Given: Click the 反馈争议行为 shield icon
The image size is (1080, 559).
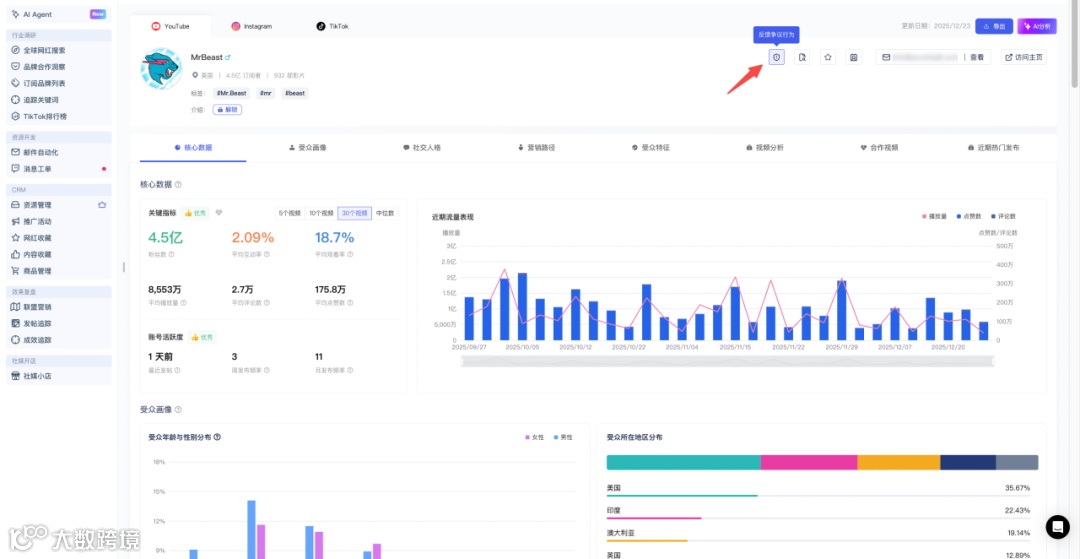Looking at the screenshot, I should 776,57.
